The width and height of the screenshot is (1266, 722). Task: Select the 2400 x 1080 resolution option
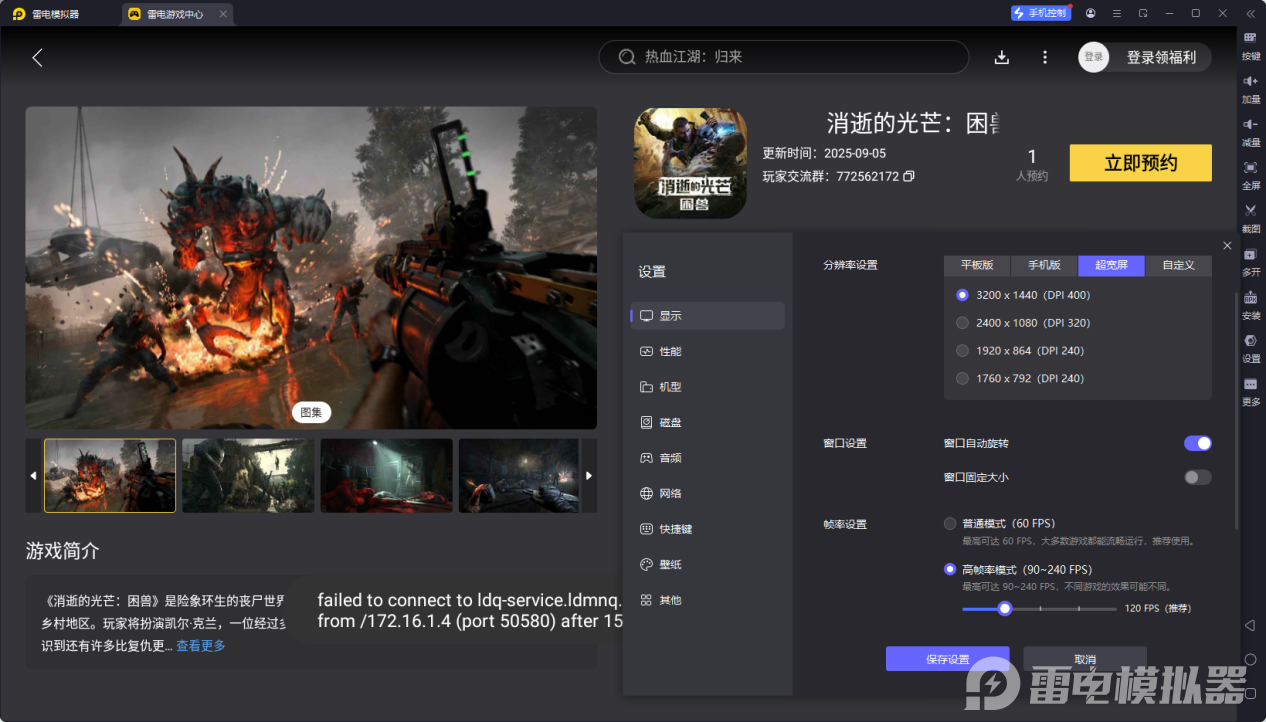tap(963, 323)
